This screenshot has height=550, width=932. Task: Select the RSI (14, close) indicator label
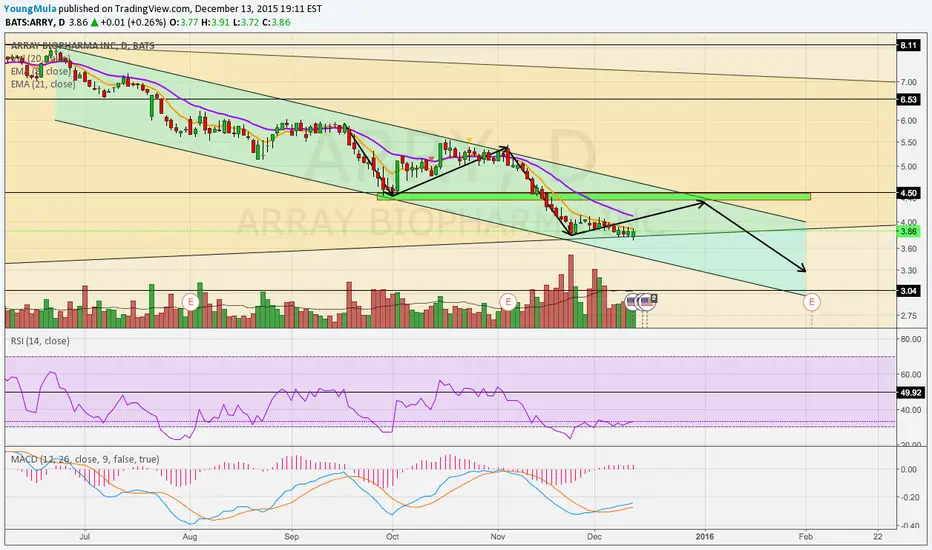40,341
